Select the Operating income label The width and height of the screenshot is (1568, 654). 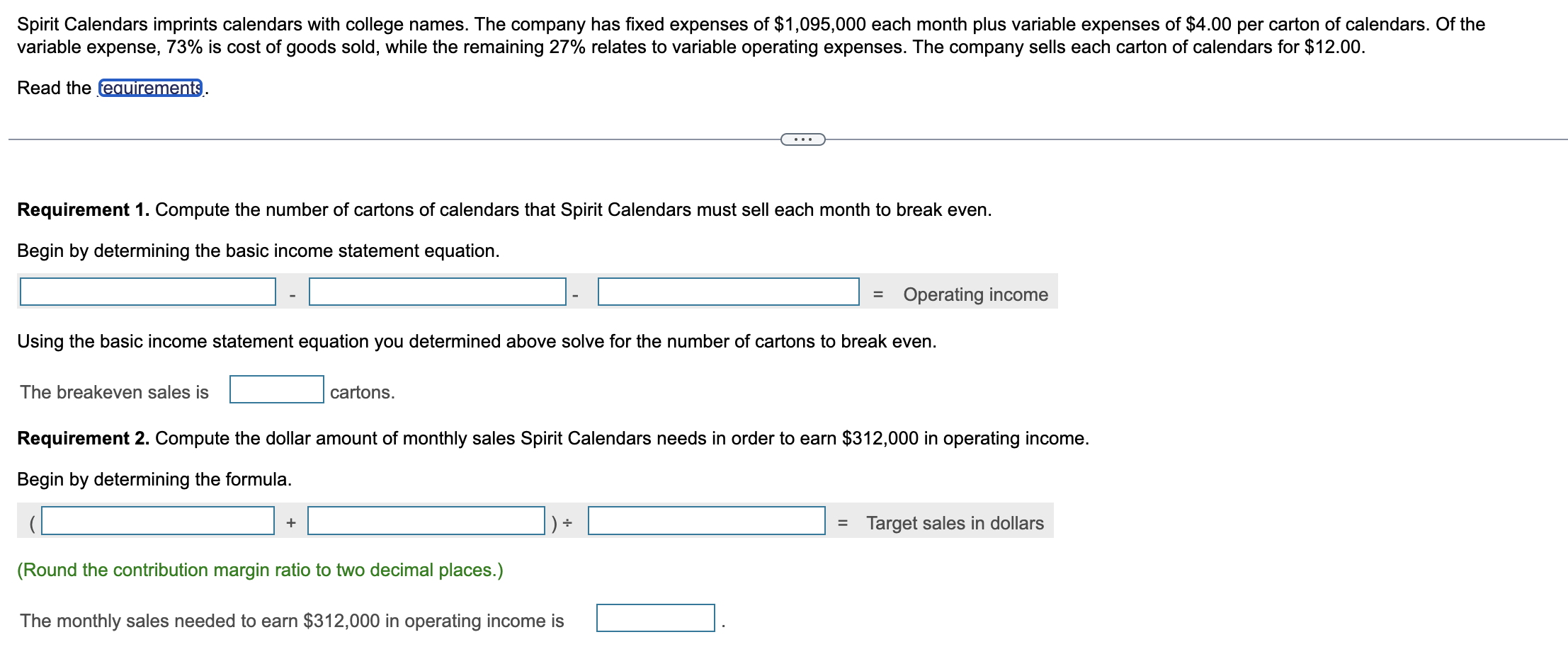point(976,294)
